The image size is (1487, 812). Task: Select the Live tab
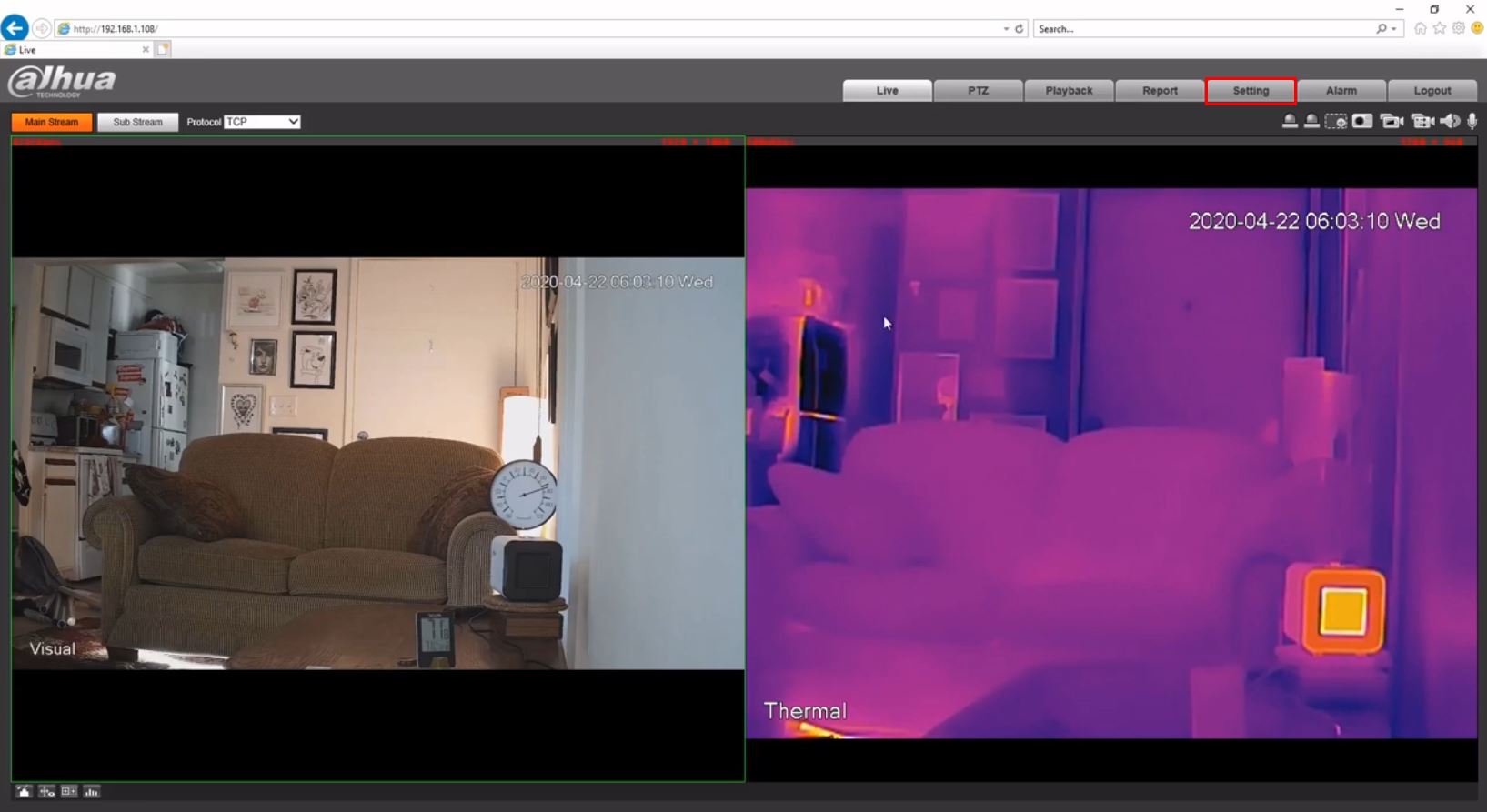[888, 91]
